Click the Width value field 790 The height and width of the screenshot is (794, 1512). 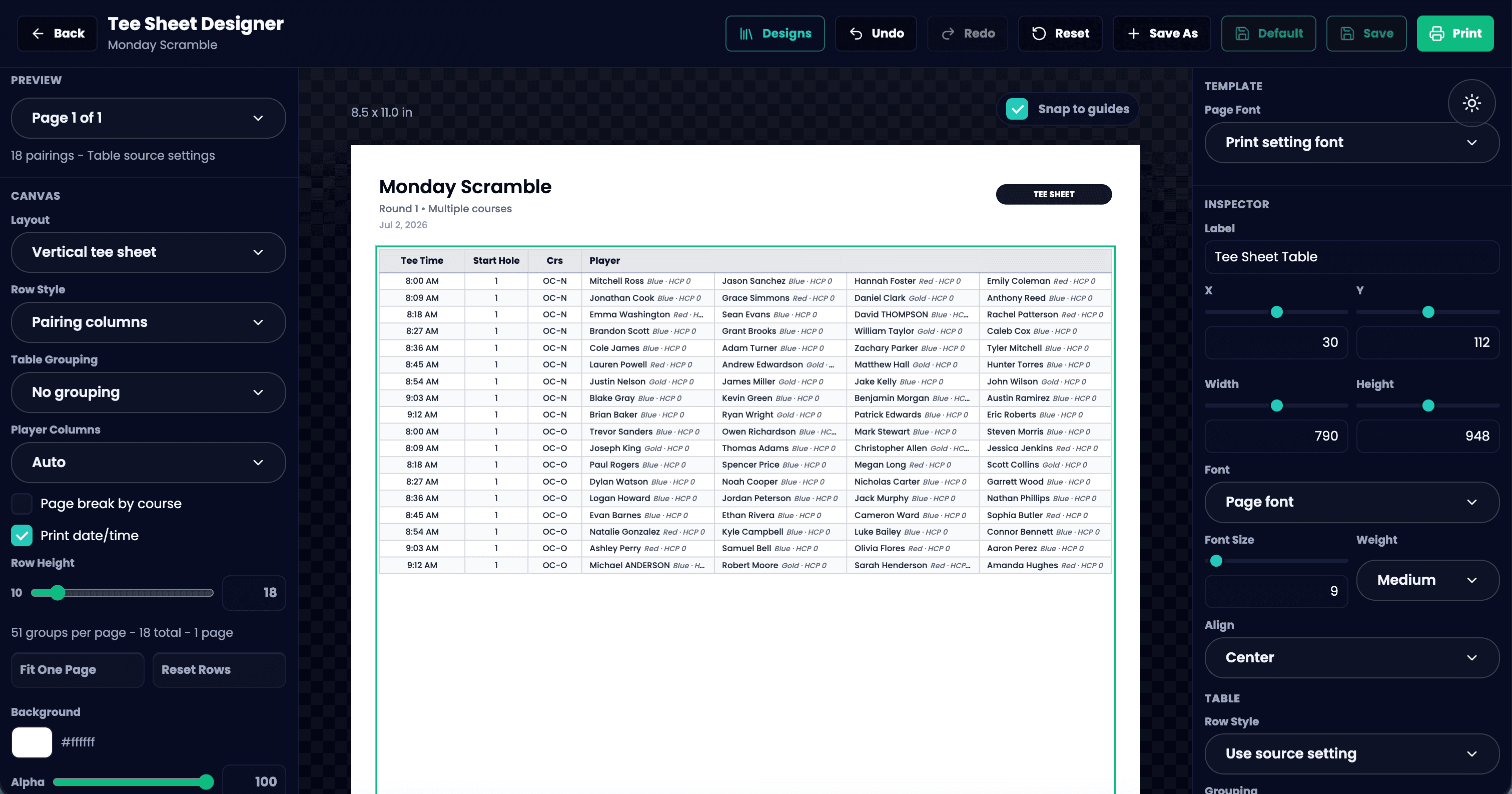click(1276, 437)
